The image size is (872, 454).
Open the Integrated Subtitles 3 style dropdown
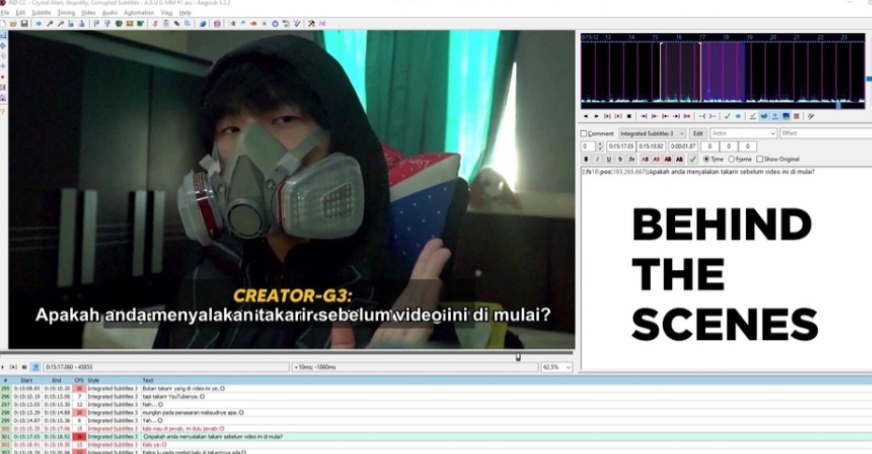[x=652, y=134]
